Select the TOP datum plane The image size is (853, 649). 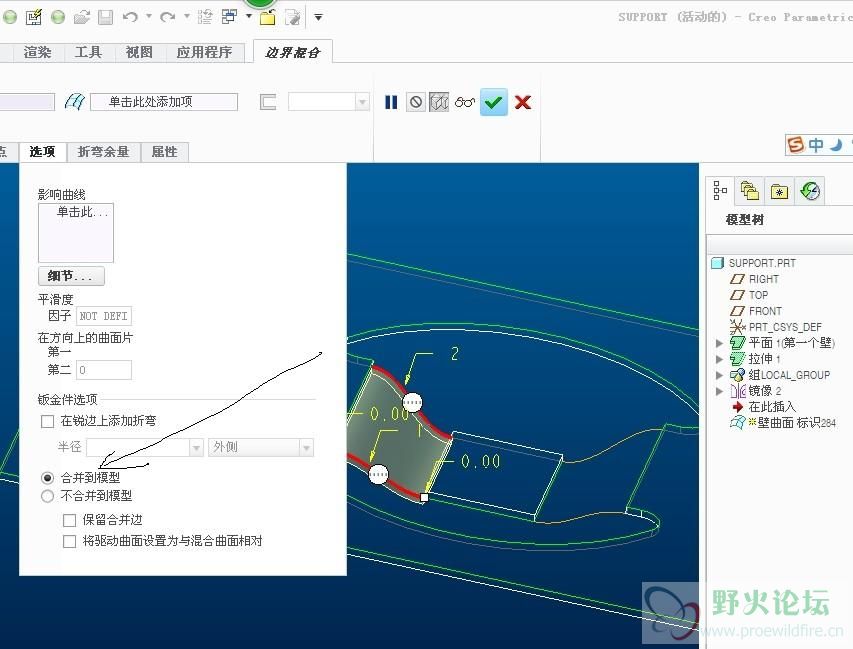pyautogui.click(x=749, y=295)
